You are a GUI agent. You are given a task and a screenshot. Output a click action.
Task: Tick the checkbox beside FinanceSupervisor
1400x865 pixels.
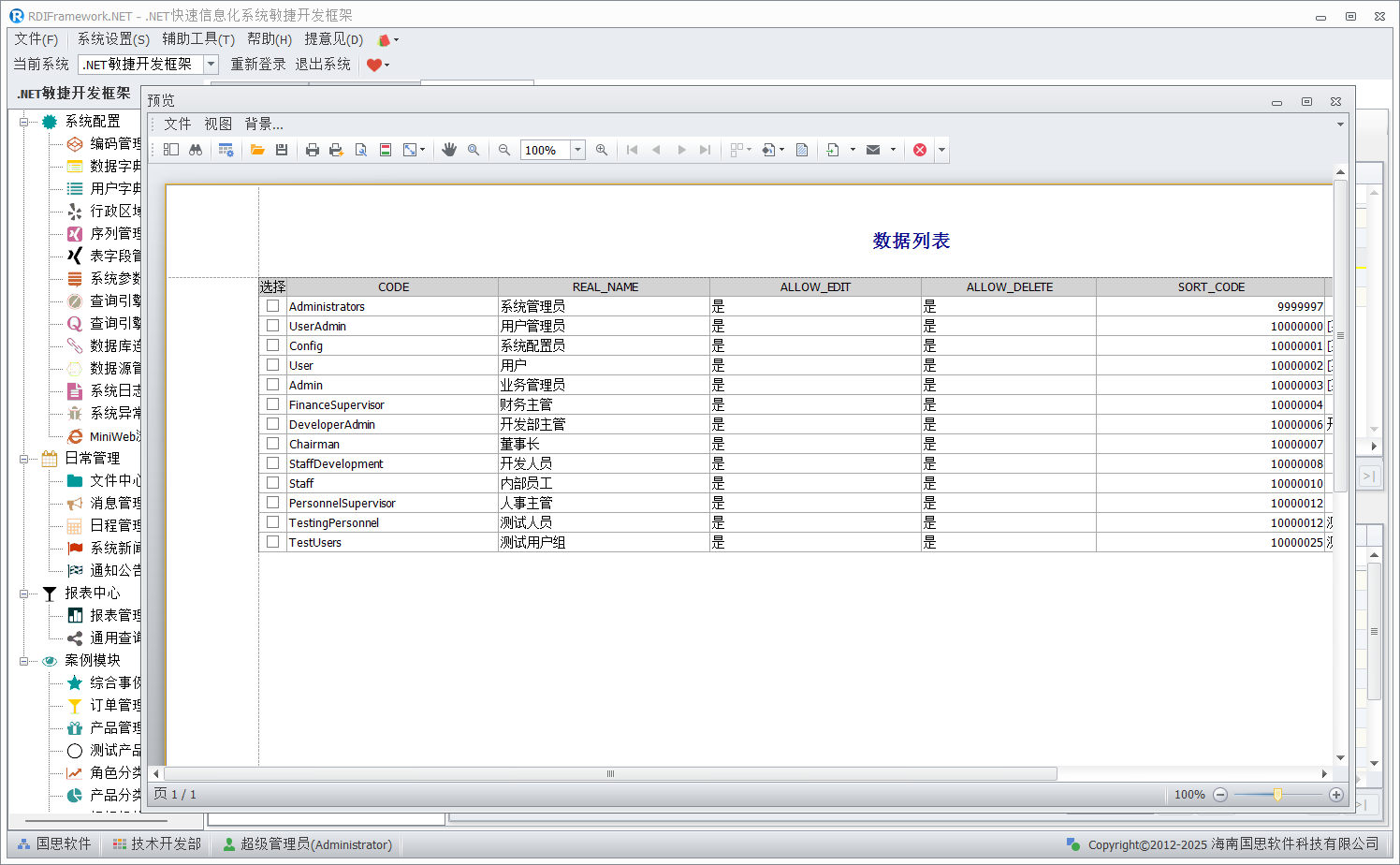(273, 404)
